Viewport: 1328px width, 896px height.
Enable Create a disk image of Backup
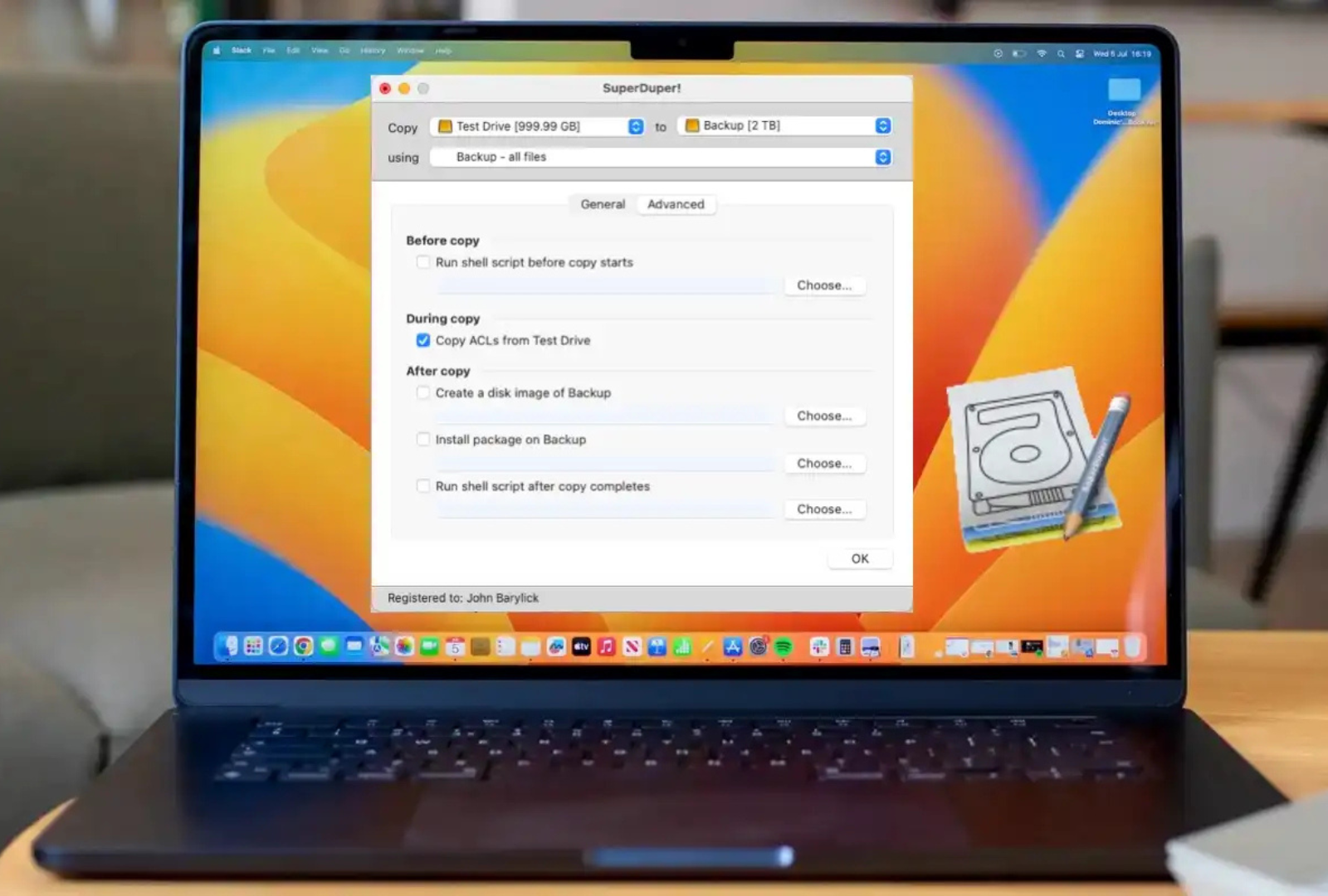click(x=423, y=392)
